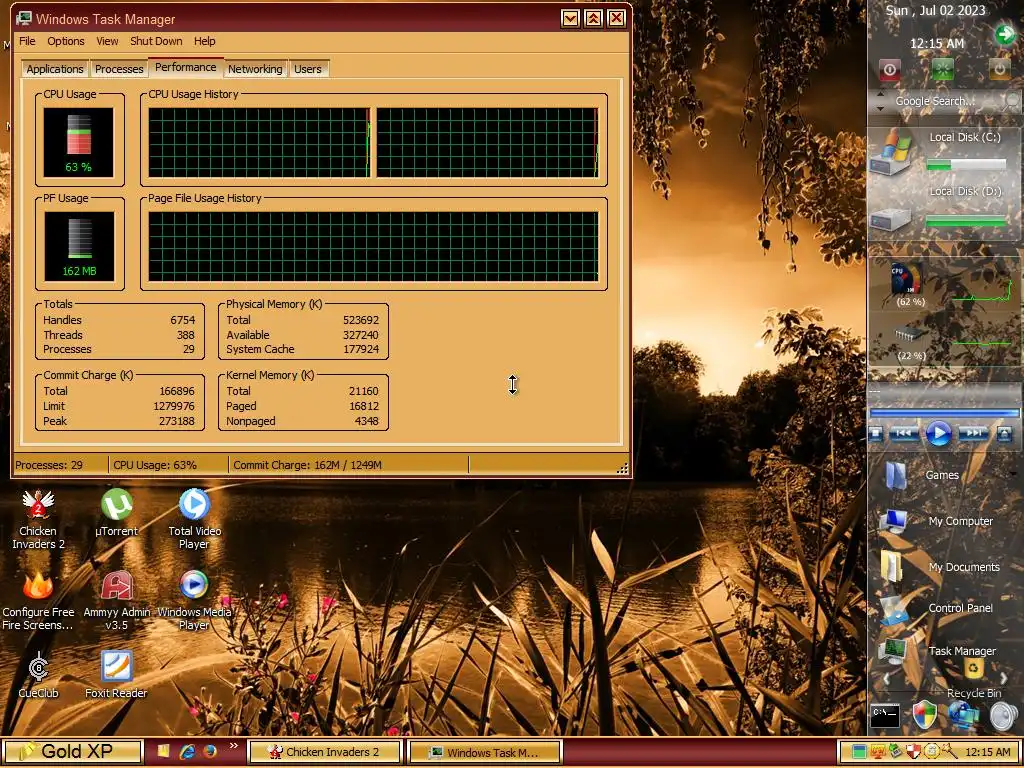Expand the quick launch overflow chevron
The height and width of the screenshot is (768, 1024).
(233, 746)
